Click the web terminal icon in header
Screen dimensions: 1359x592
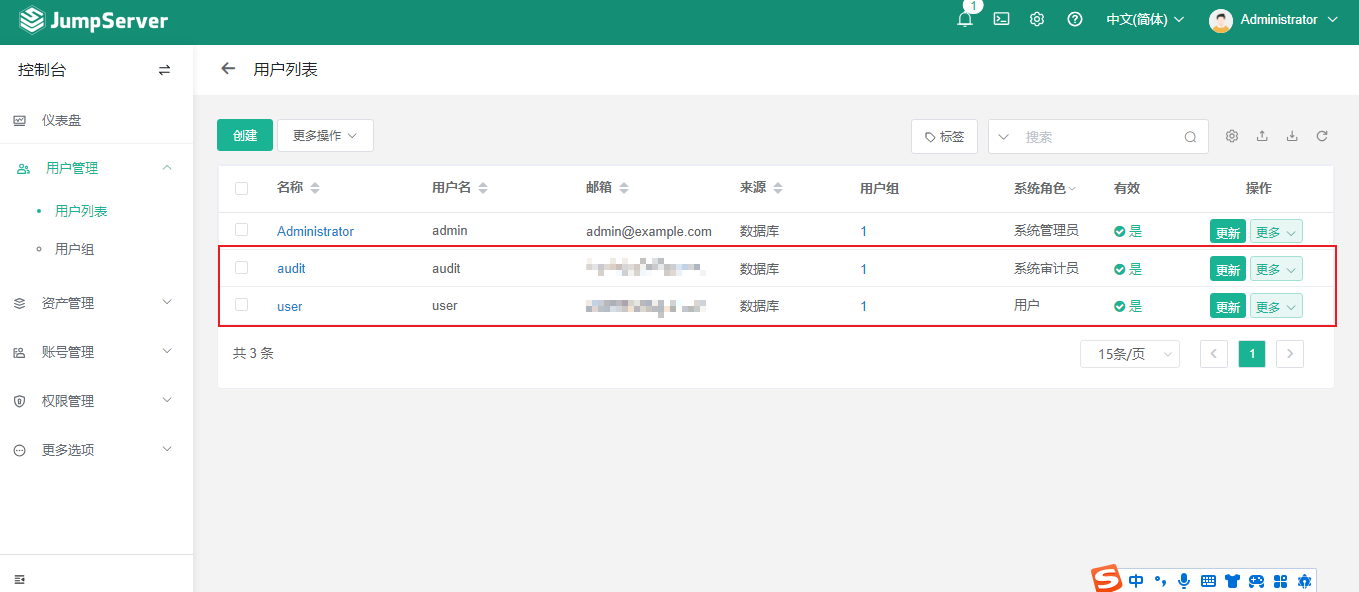[x=1001, y=18]
